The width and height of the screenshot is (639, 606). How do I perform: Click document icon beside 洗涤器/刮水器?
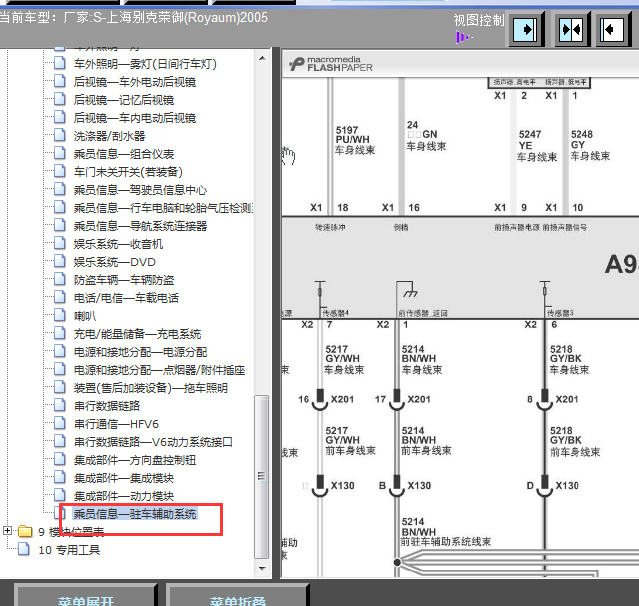[59, 135]
